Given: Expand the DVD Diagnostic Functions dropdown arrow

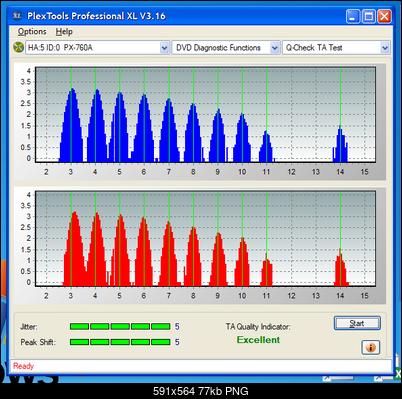Looking at the screenshot, I should [274, 48].
